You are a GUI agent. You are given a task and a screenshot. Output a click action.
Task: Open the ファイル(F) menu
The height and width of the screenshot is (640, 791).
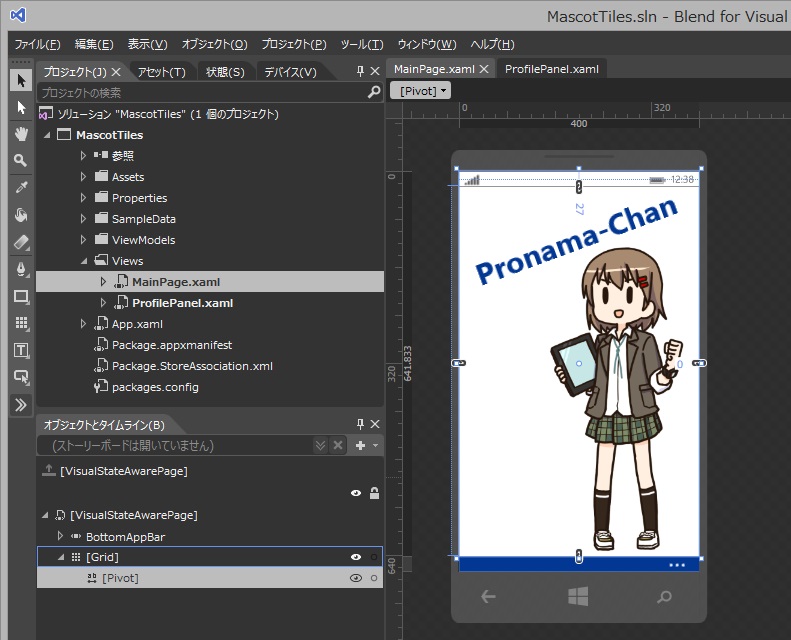coord(37,44)
